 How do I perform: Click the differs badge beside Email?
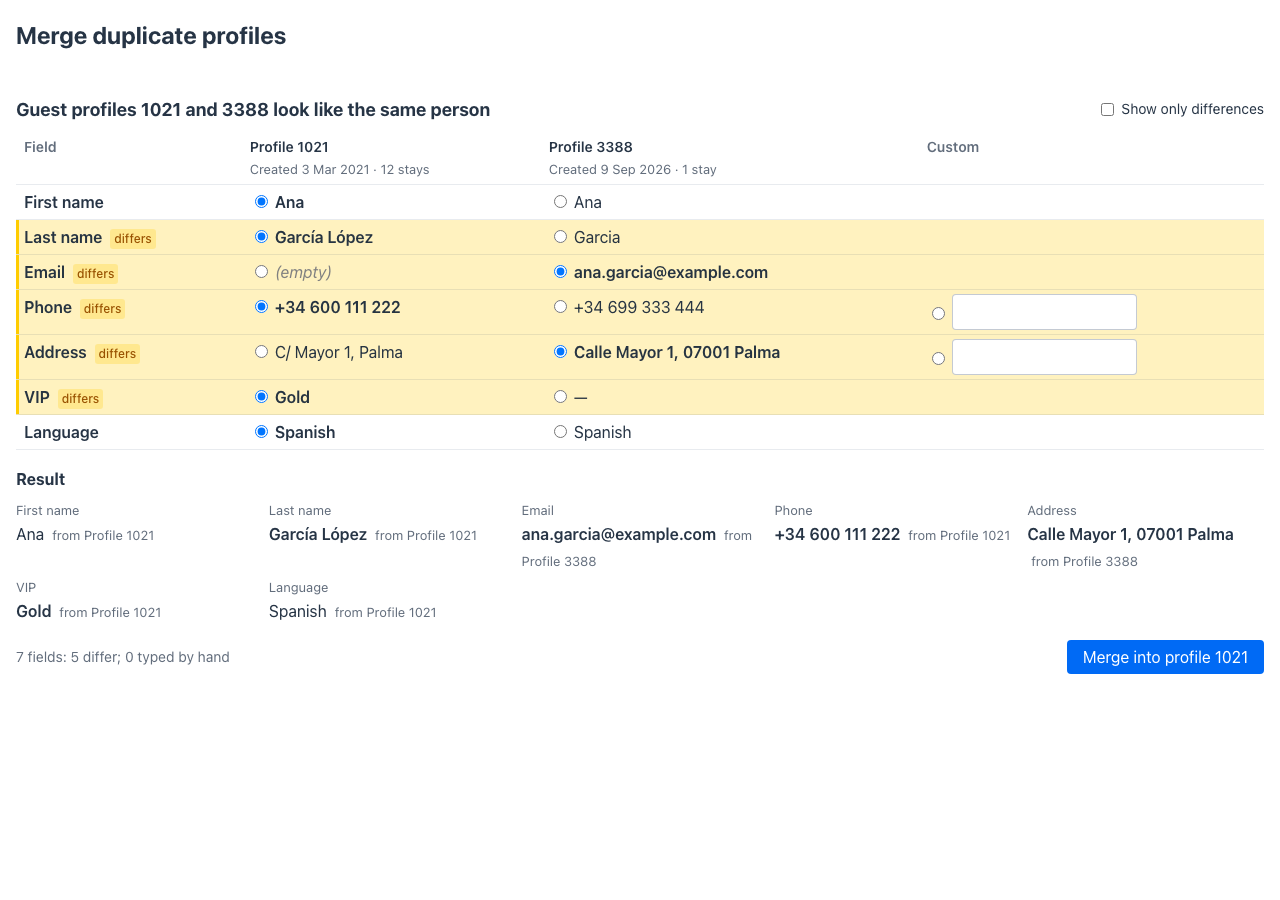[x=95, y=274]
